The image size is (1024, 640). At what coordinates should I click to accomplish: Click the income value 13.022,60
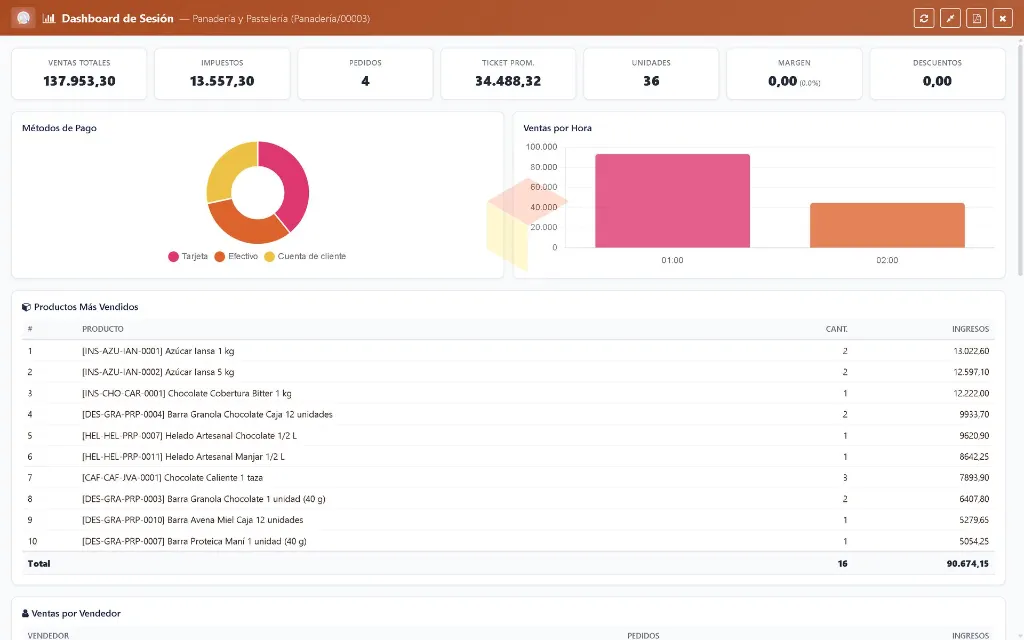click(971, 351)
